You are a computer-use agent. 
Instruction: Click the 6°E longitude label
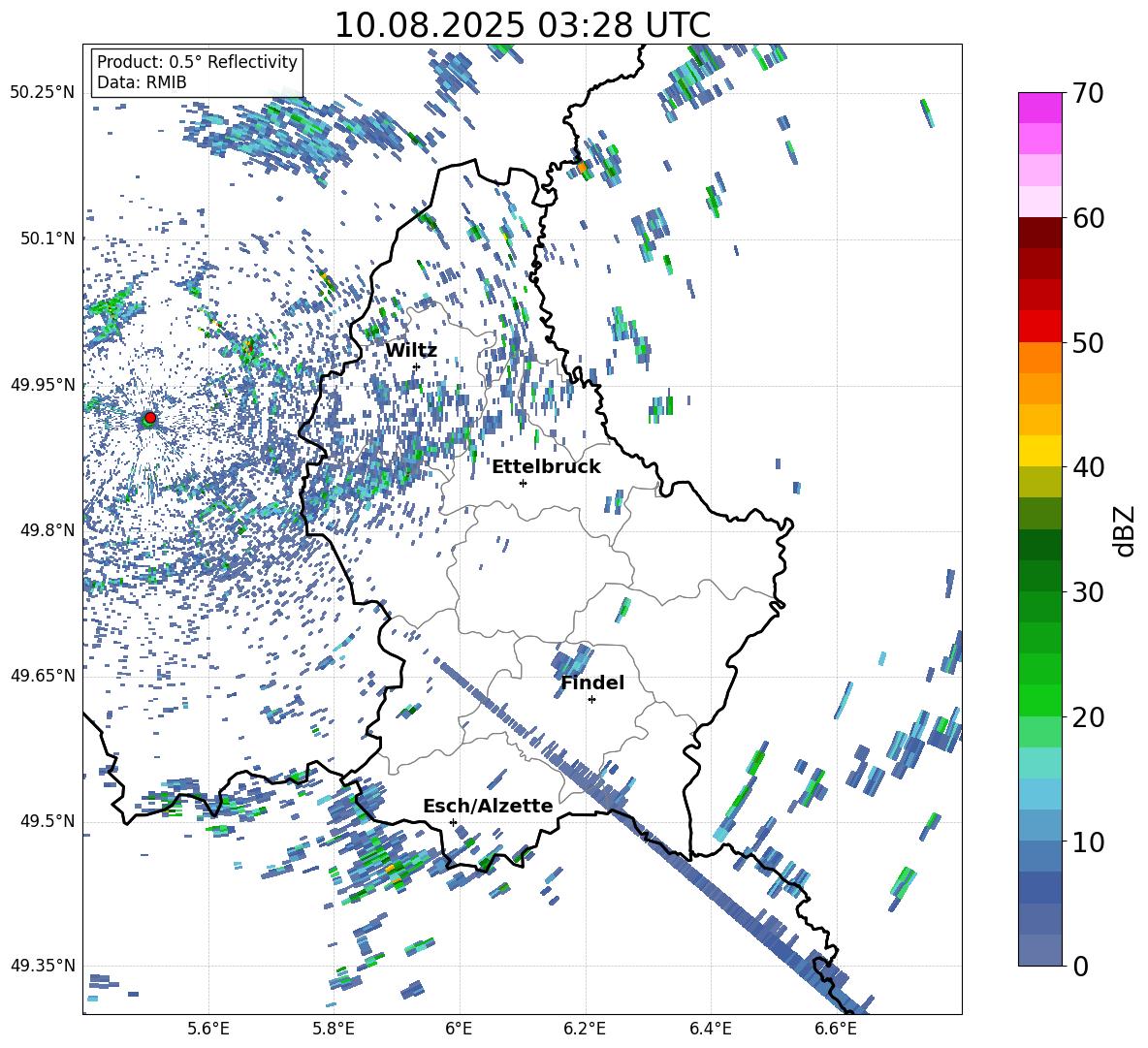tap(459, 1029)
